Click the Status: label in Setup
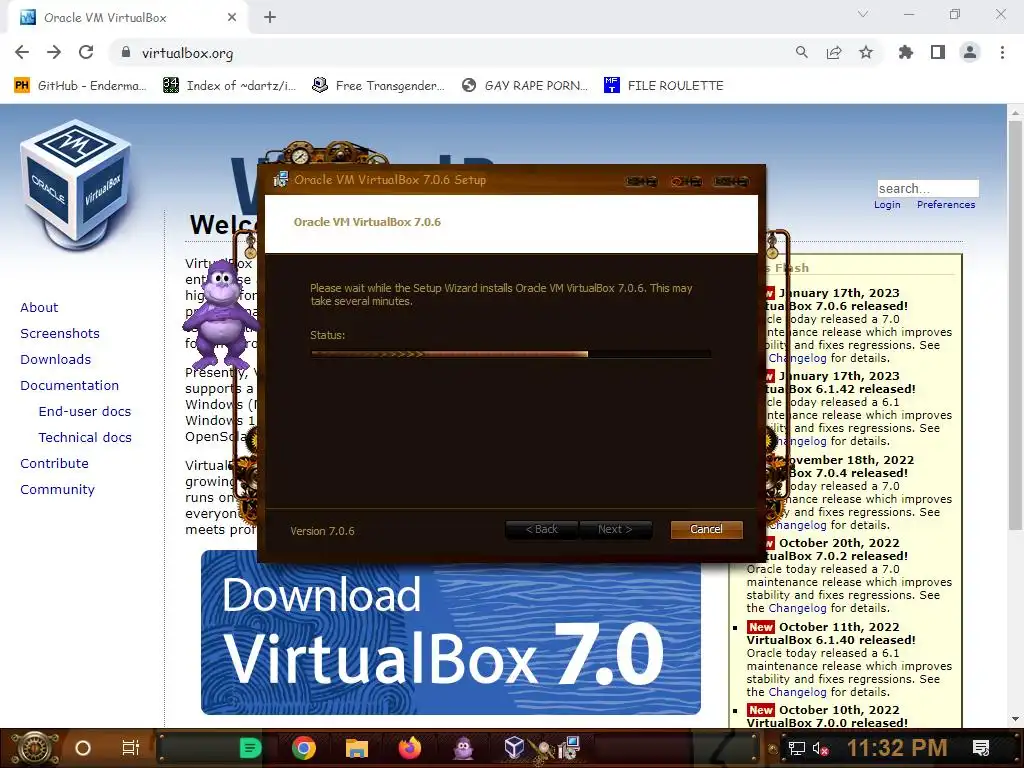Image resolution: width=1024 pixels, height=768 pixels. [328, 336]
